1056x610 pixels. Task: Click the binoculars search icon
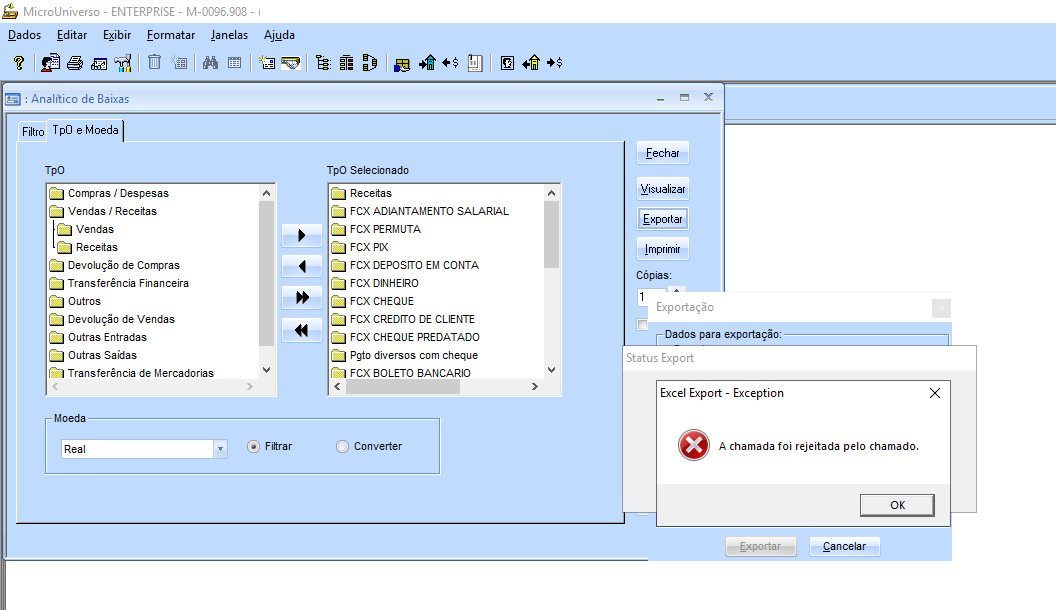pyautogui.click(x=211, y=63)
